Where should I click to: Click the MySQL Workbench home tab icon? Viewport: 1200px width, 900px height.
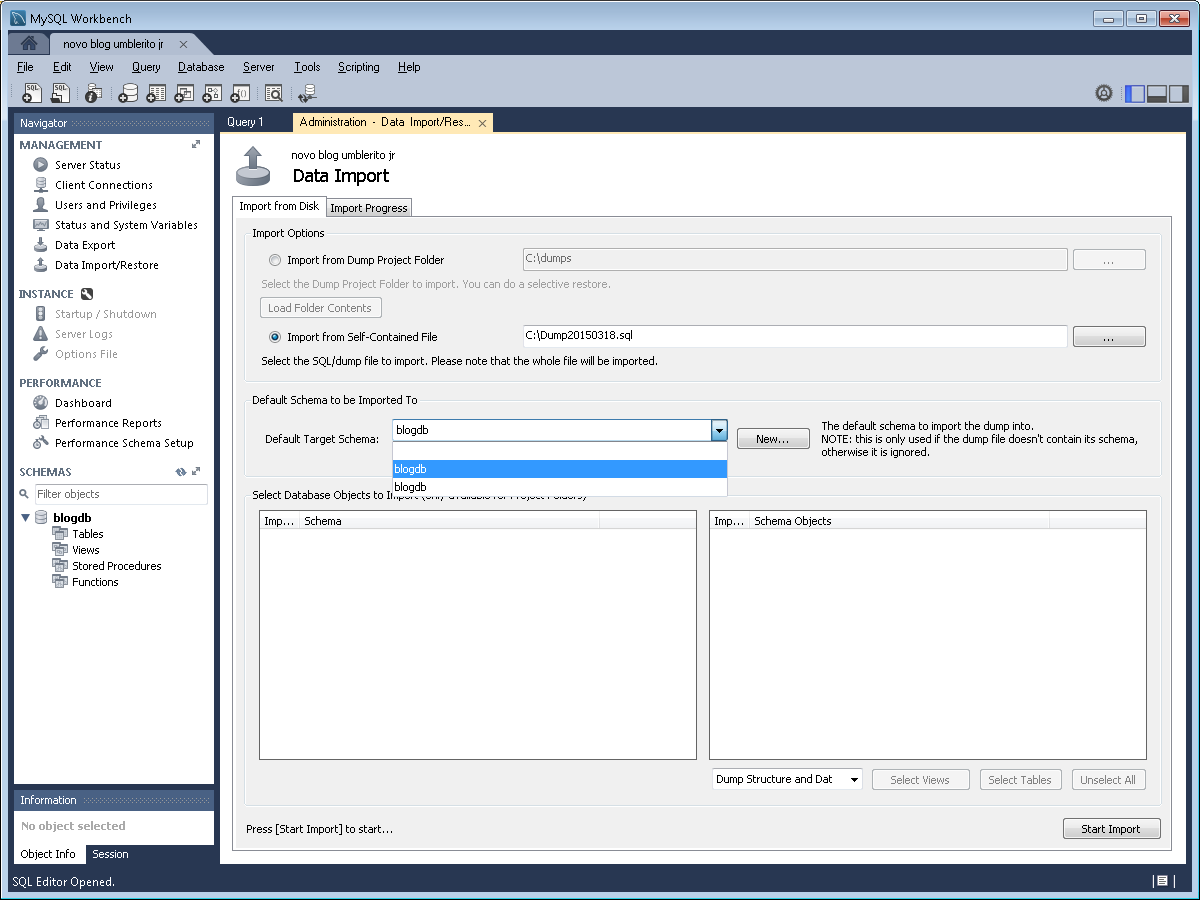coord(28,43)
